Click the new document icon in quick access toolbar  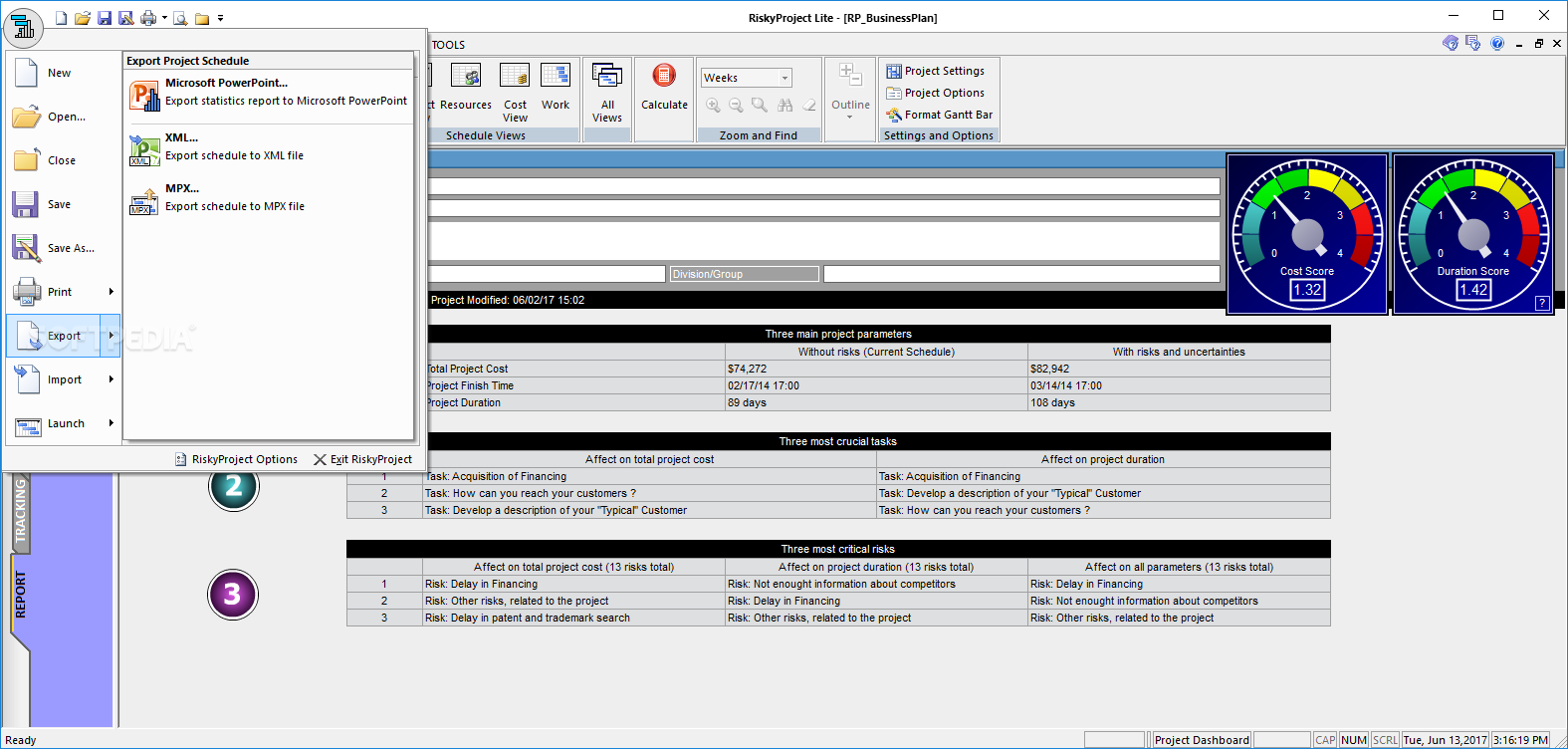pos(62,18)
